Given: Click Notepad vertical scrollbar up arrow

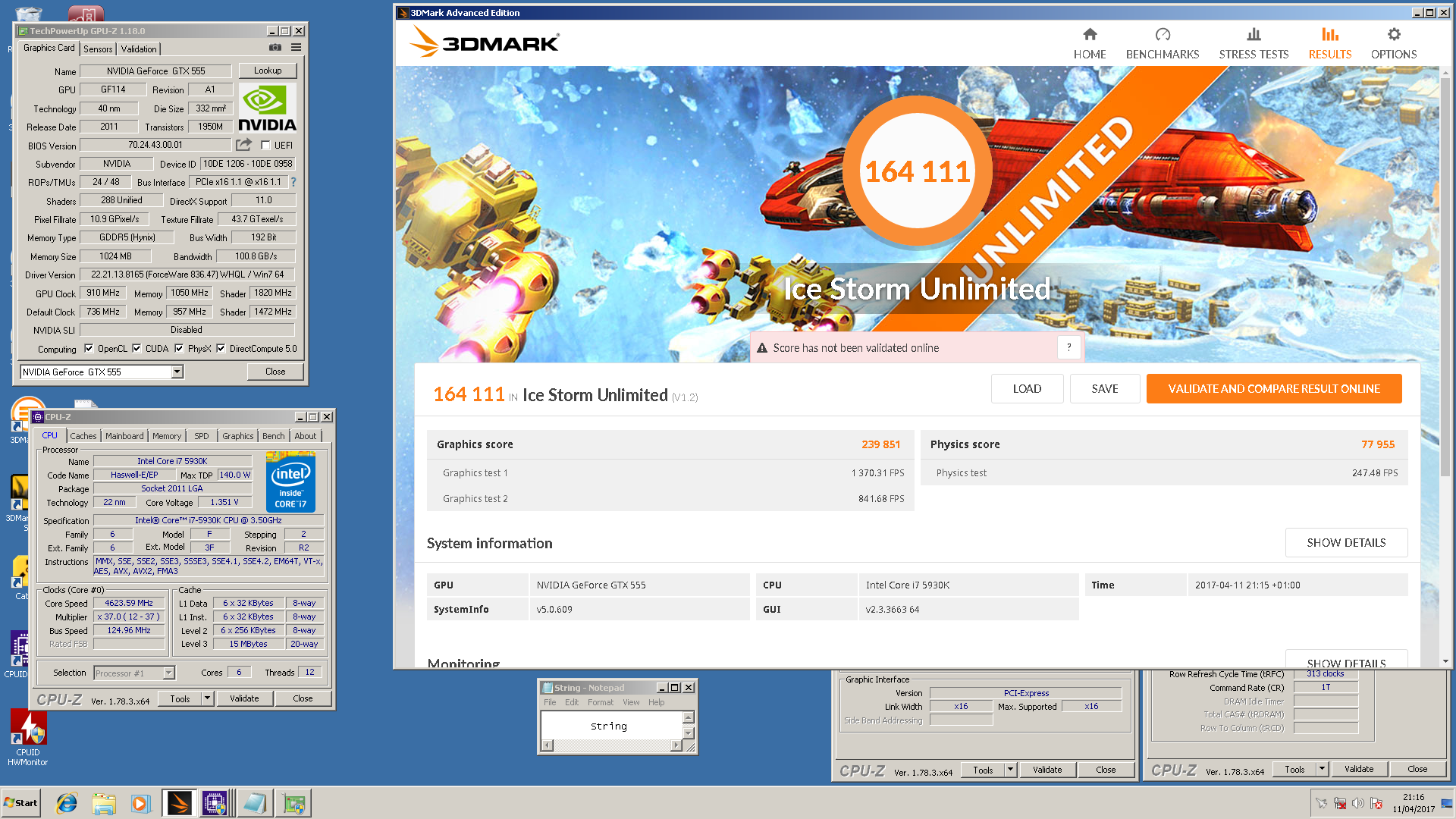Looking at the screenshot, I should pos(689,717).
